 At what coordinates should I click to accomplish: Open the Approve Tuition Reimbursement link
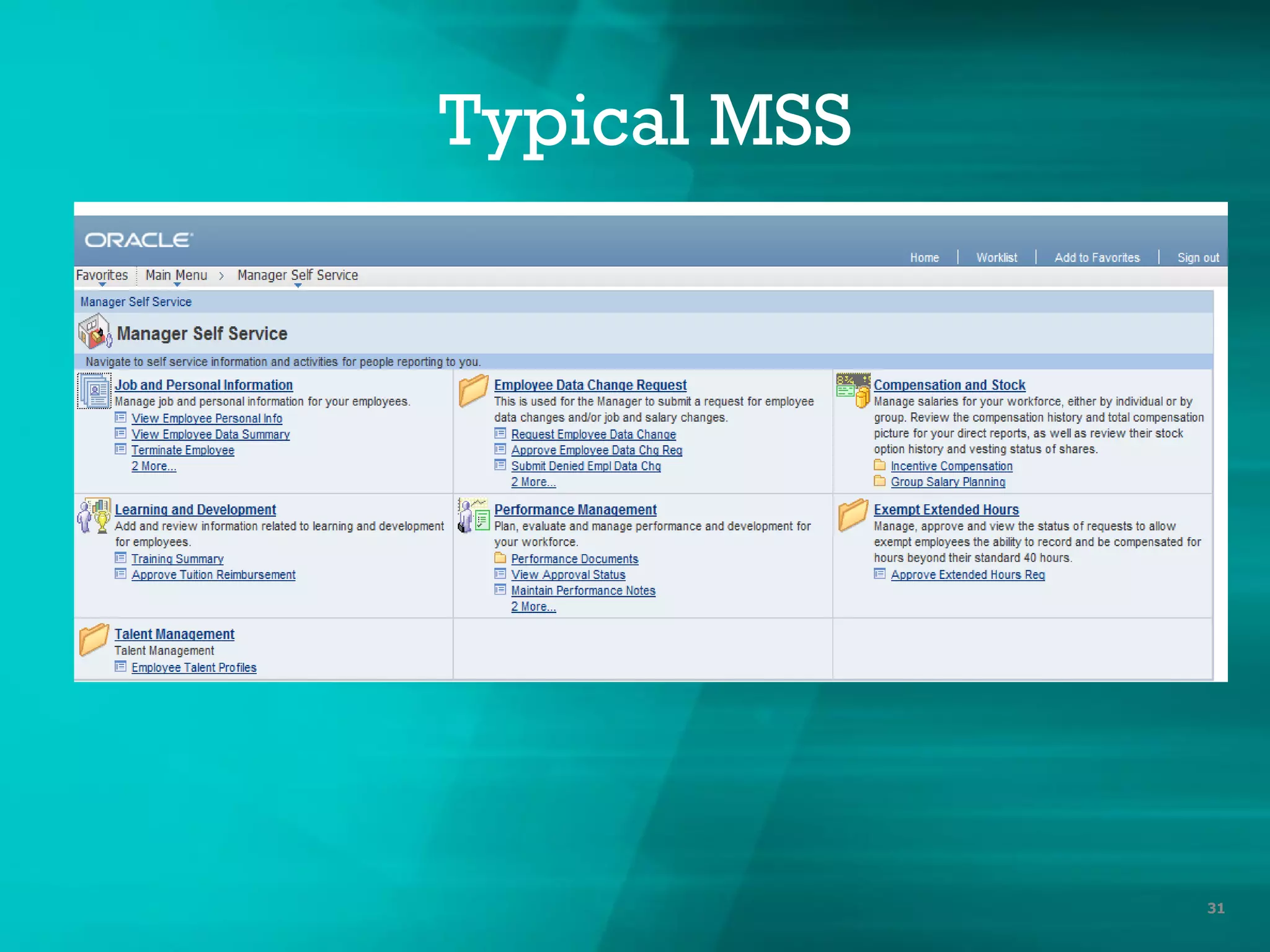(x=213, y=575)
